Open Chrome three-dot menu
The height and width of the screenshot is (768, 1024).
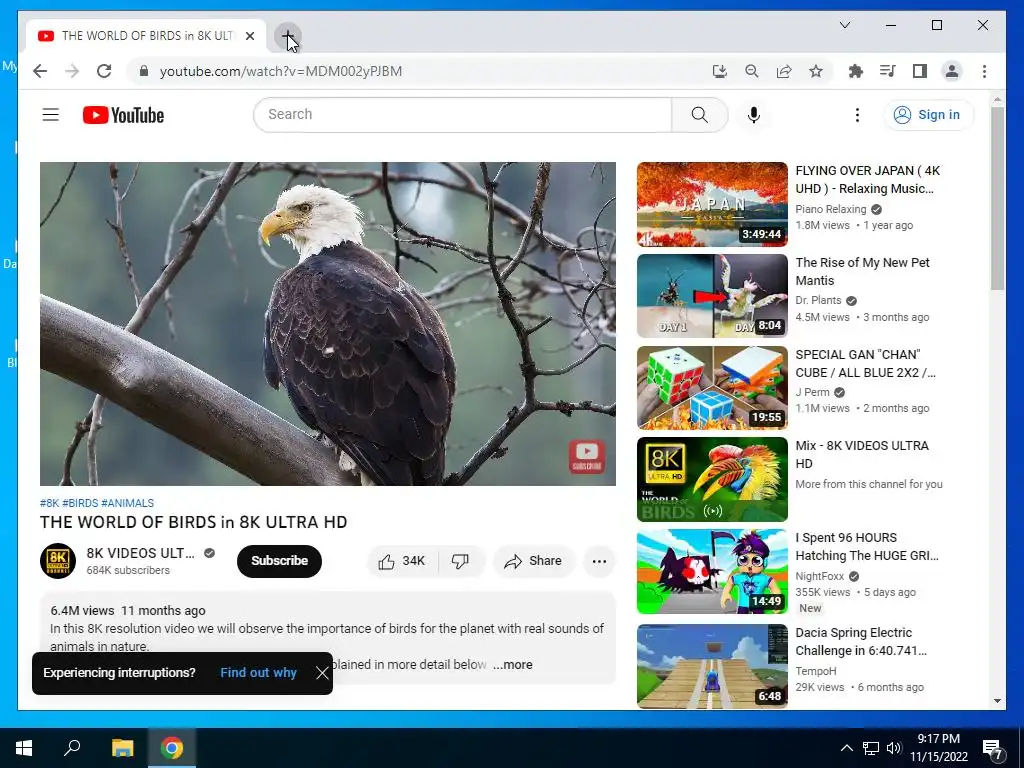tap(984, 71)
